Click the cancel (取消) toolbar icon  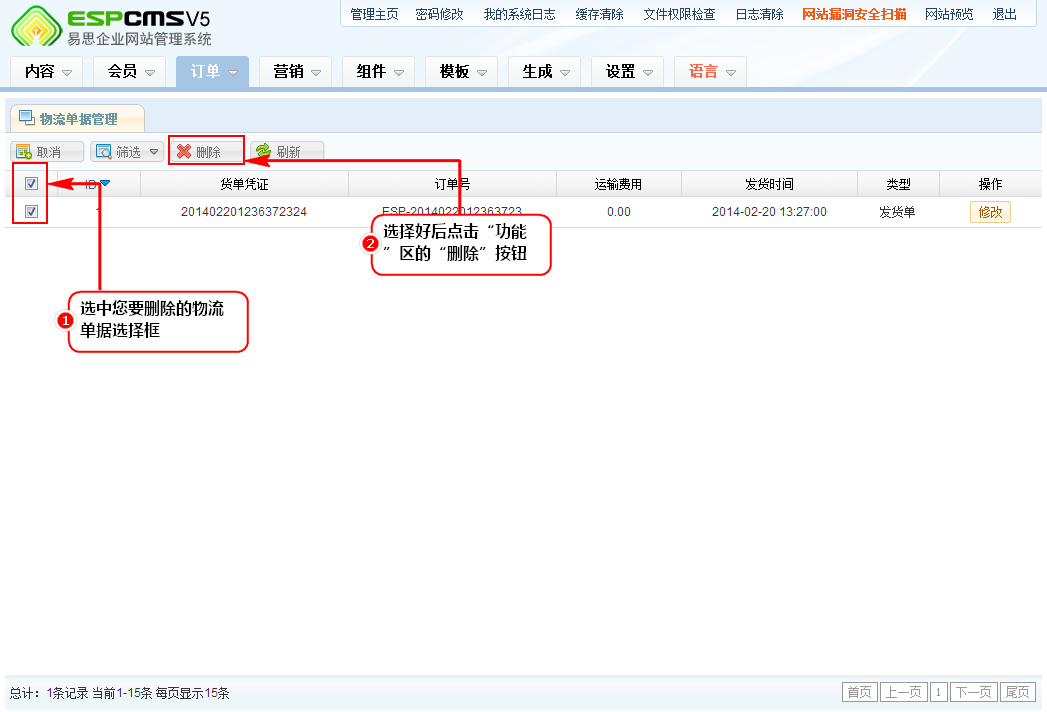pos(24,152)
